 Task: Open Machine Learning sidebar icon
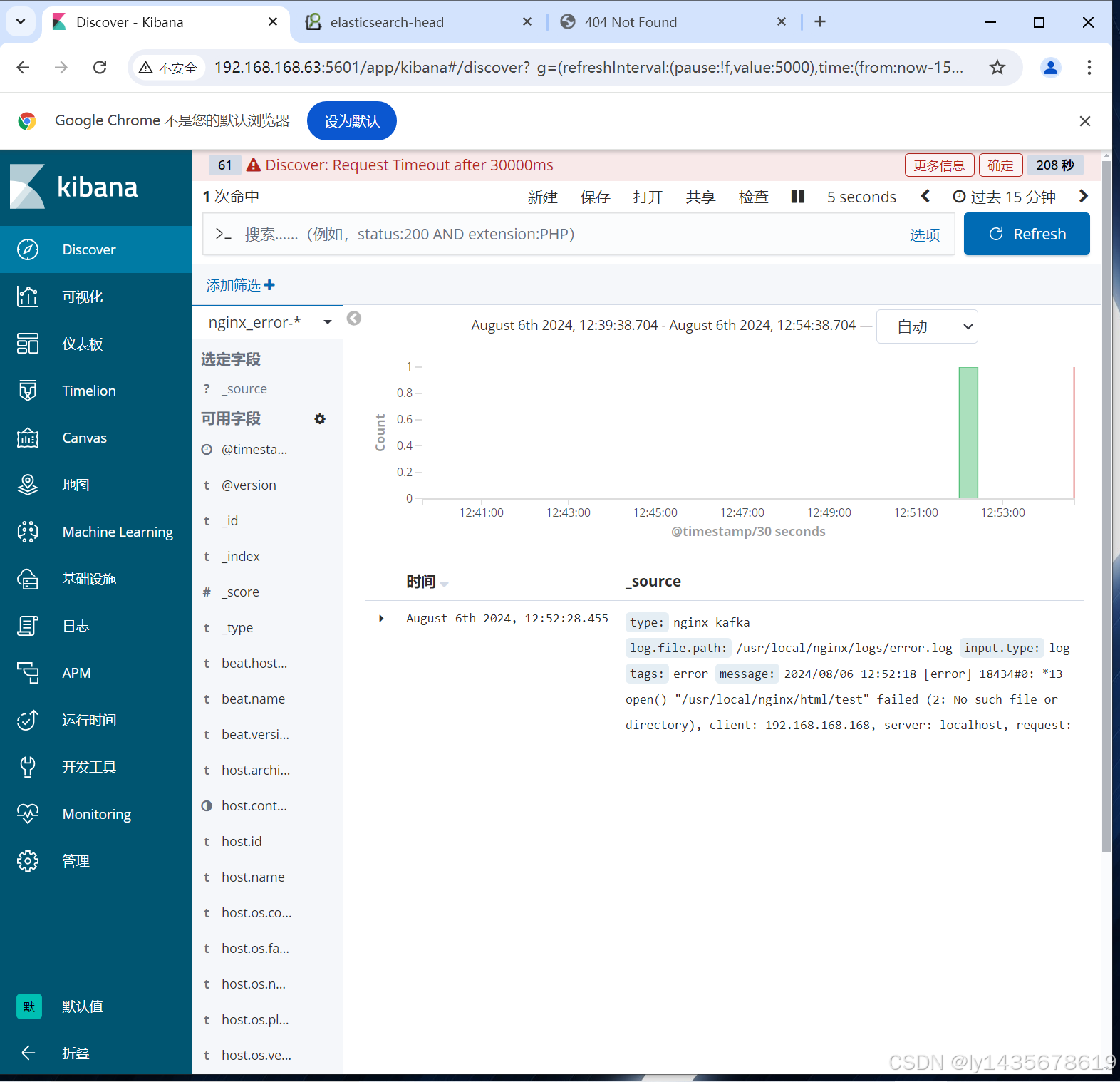click(28, 532)
